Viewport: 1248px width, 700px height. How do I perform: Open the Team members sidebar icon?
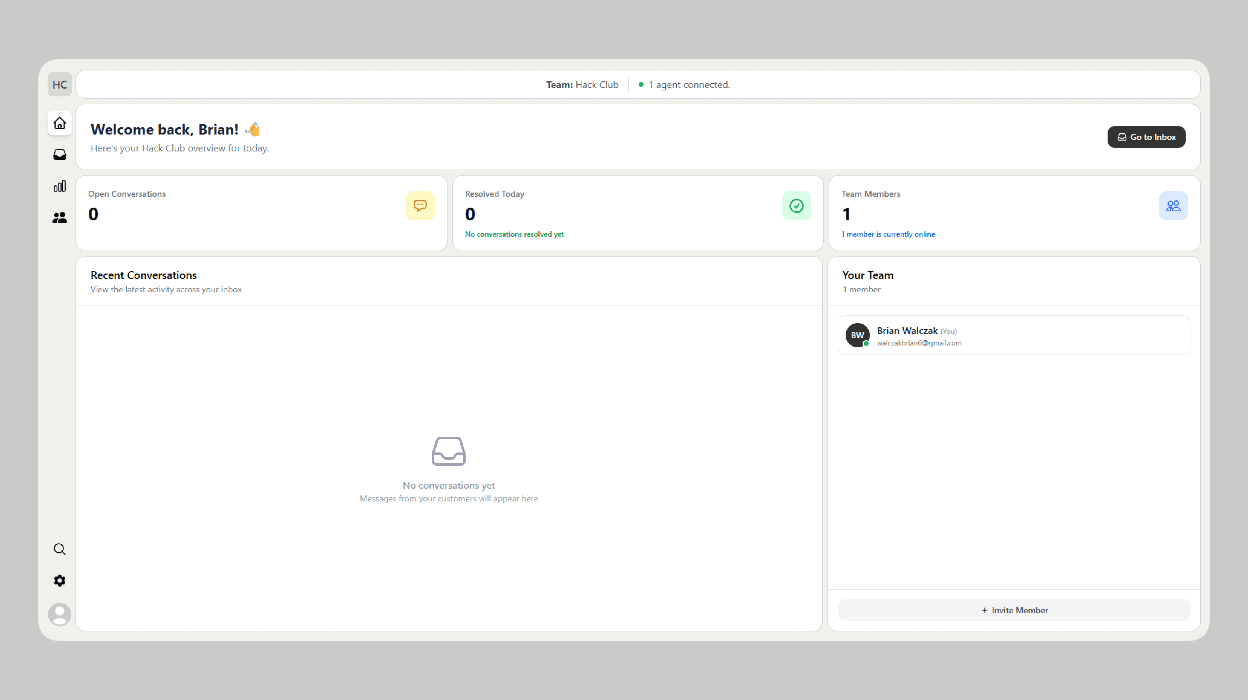click(x=60, y=217)
